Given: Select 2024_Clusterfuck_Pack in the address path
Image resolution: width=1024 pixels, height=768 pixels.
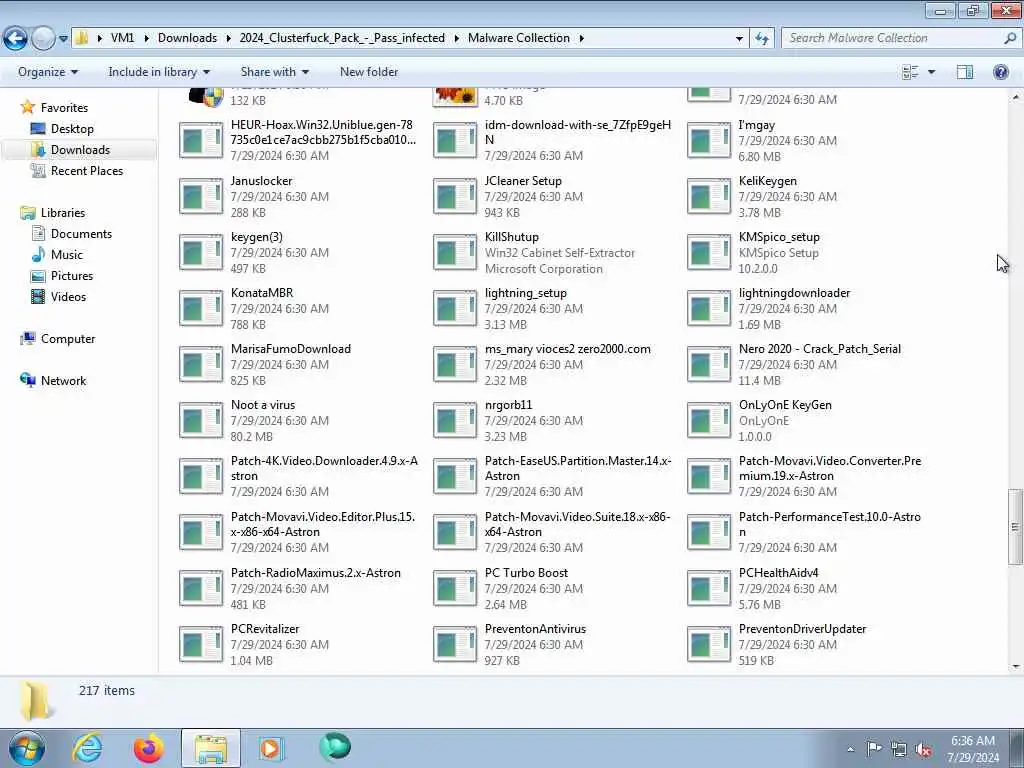Looking at the screenshot, I should (342, 38).
